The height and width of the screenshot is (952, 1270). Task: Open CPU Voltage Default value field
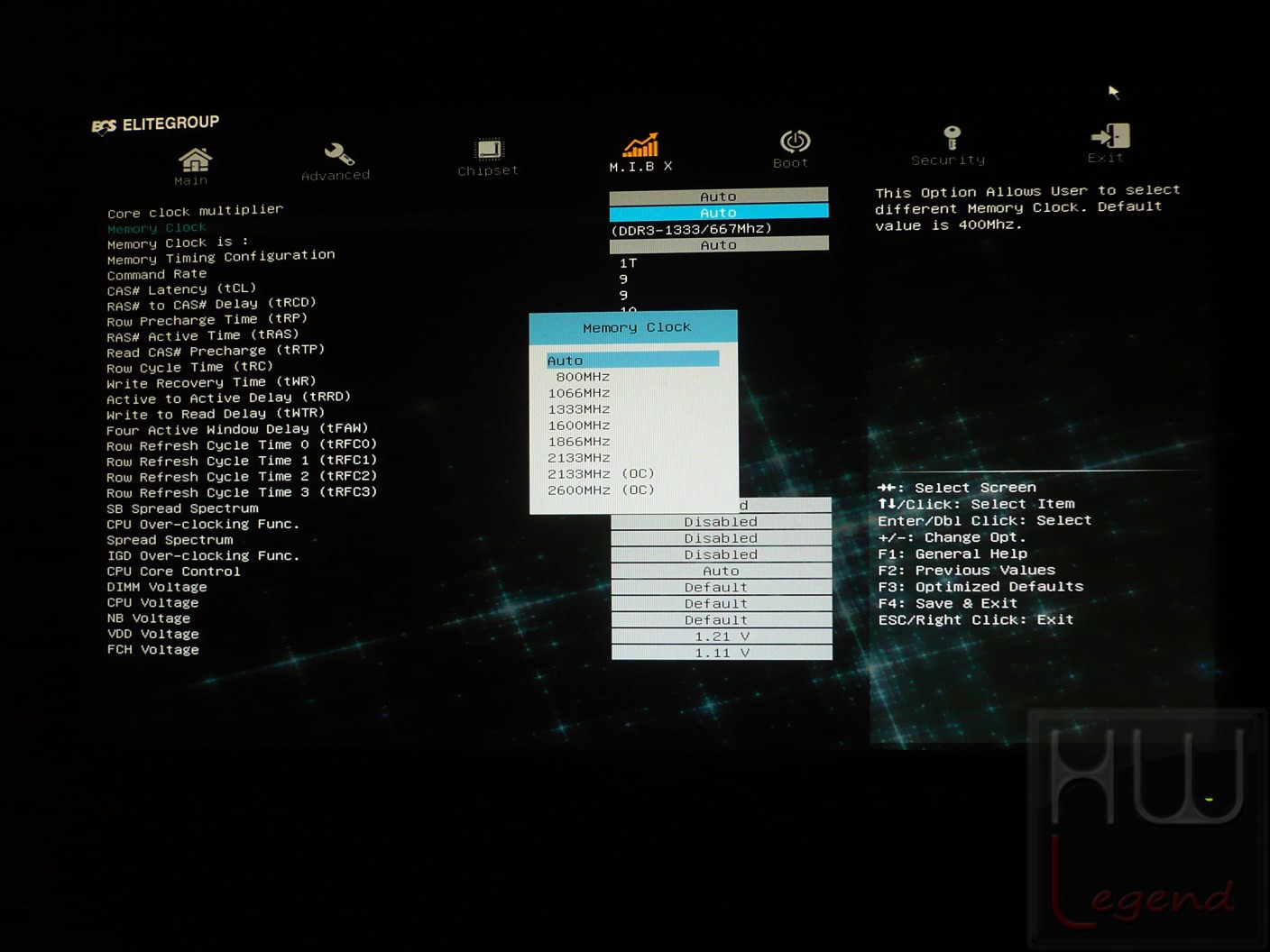pyautogui.click(x=721, y=603)
